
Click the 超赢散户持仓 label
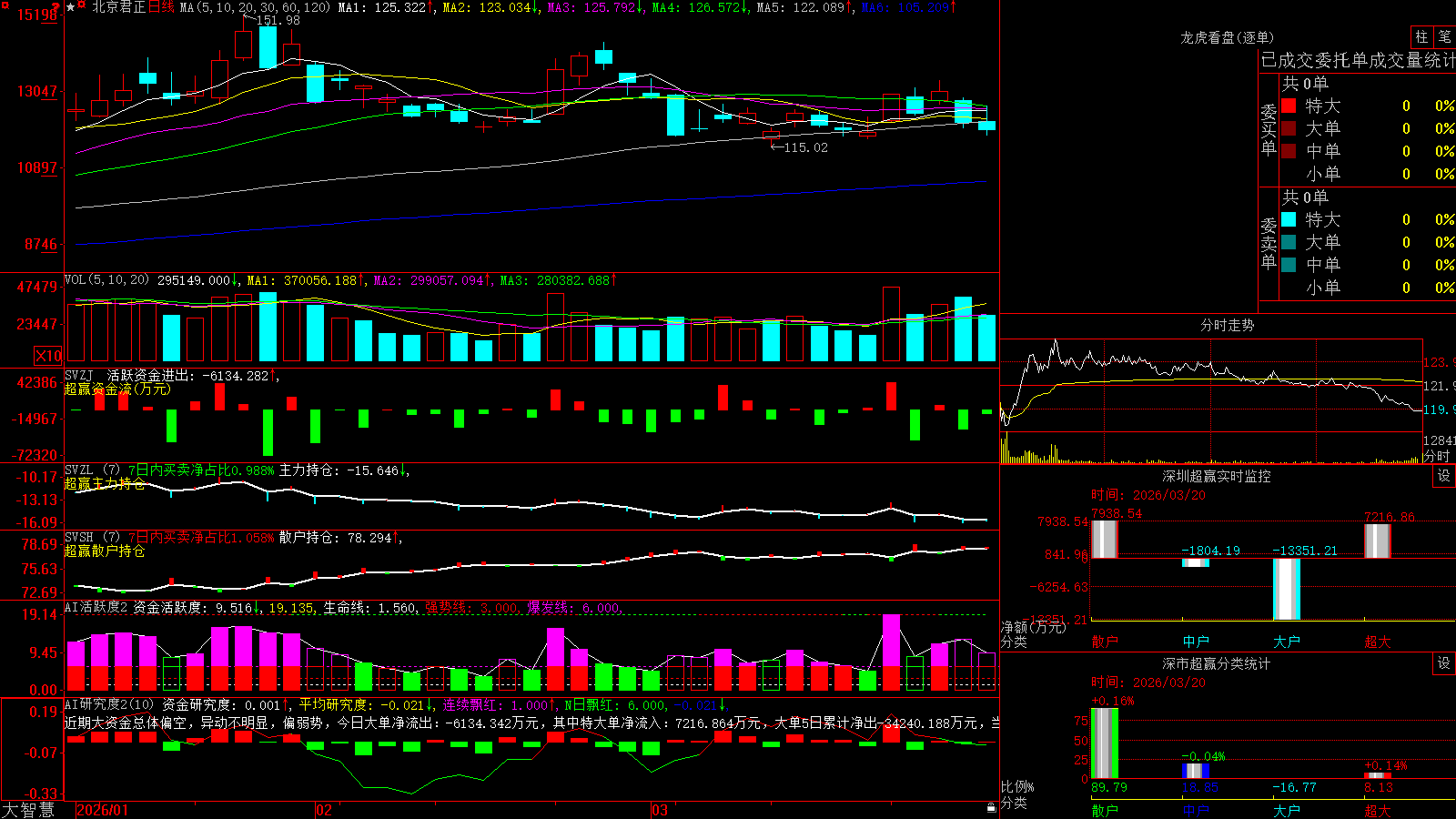click(x=105, y=551)
